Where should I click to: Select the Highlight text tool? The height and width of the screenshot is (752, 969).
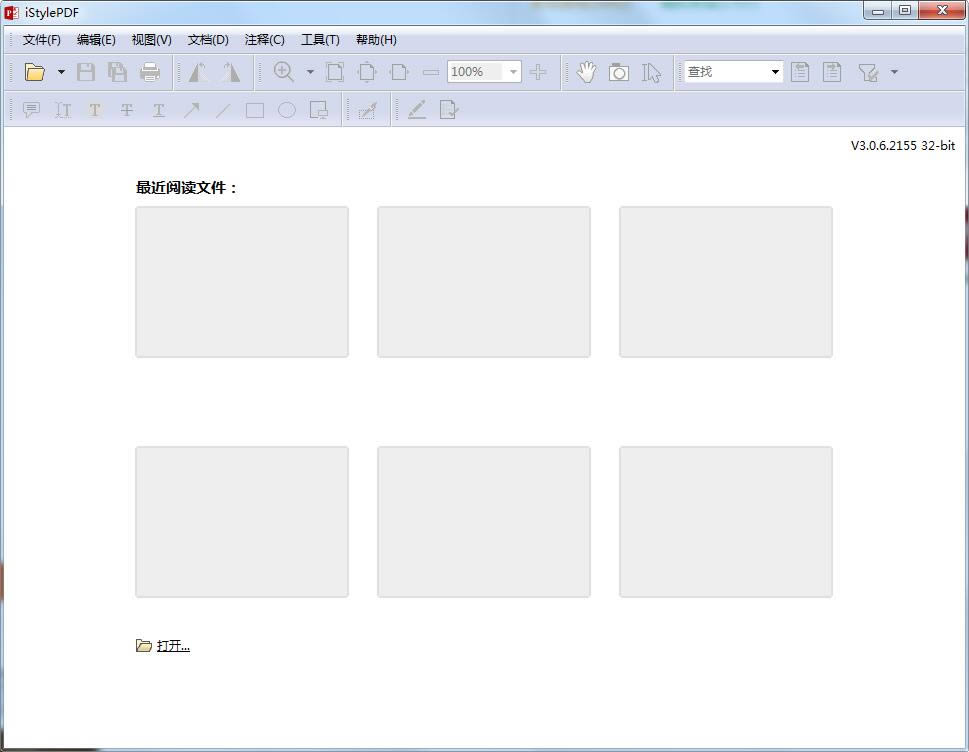tap(95, 110)
